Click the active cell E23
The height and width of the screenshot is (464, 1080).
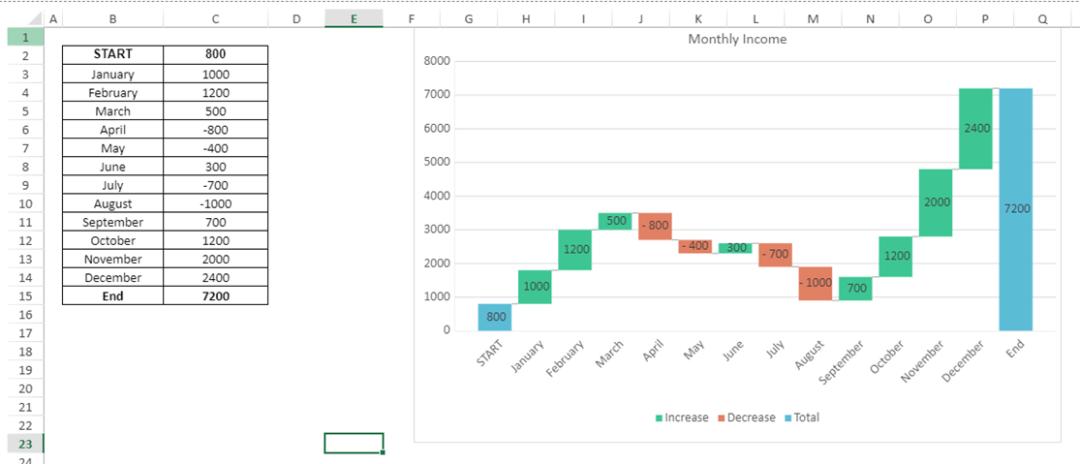pyautogui.click(x=353, y=443)
